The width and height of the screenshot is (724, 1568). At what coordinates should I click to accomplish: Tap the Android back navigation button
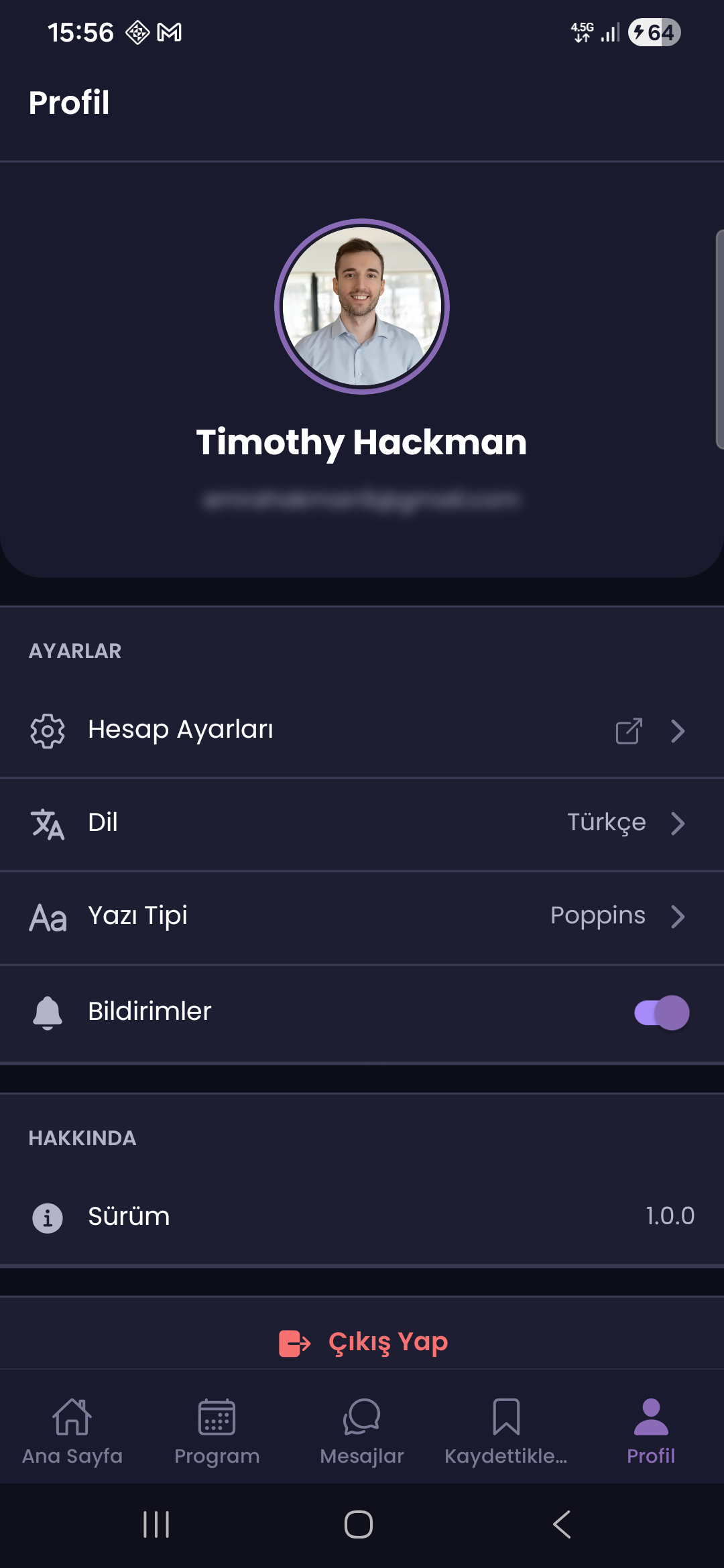(562, 1524)
